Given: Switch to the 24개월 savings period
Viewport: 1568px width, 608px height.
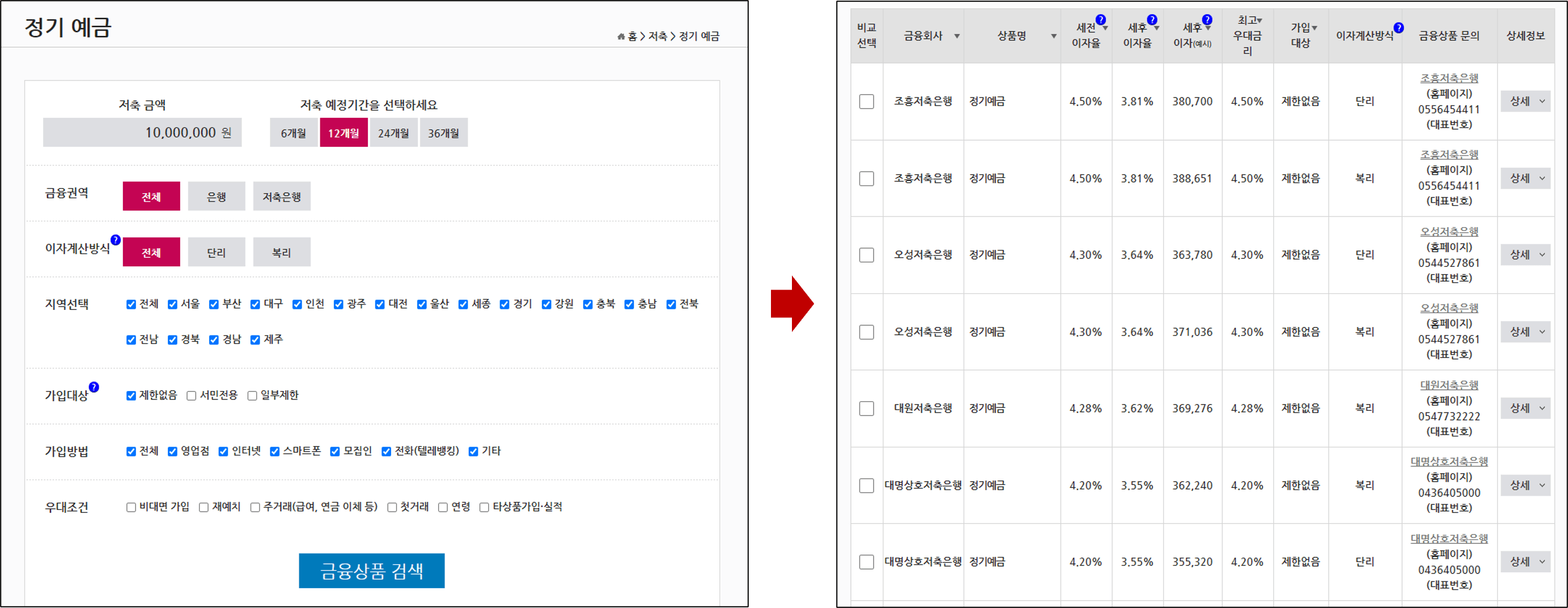Looking at the screenshot, I should [393, 132].
